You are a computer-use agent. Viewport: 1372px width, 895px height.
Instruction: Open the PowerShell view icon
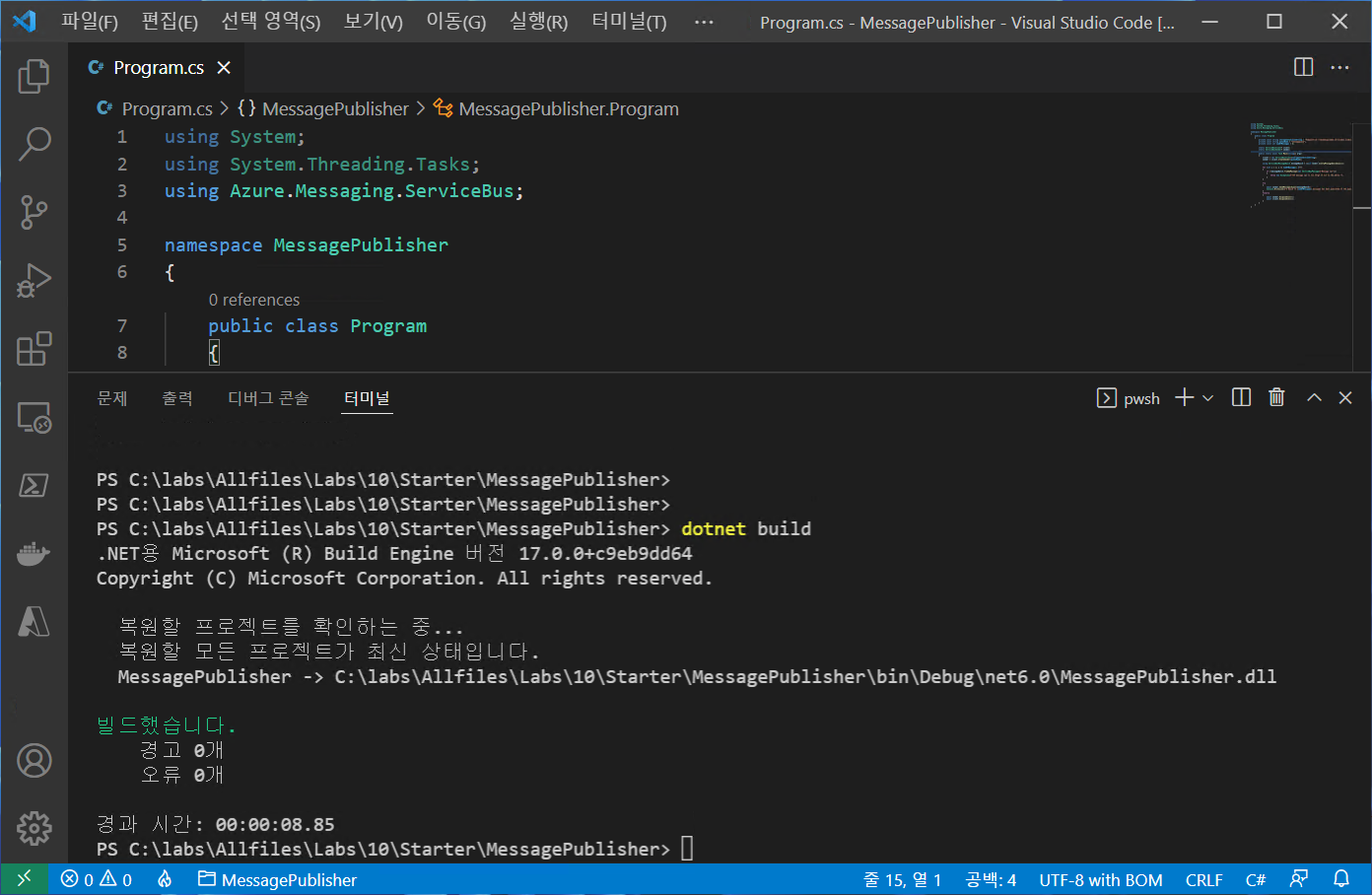click(34, 485)
